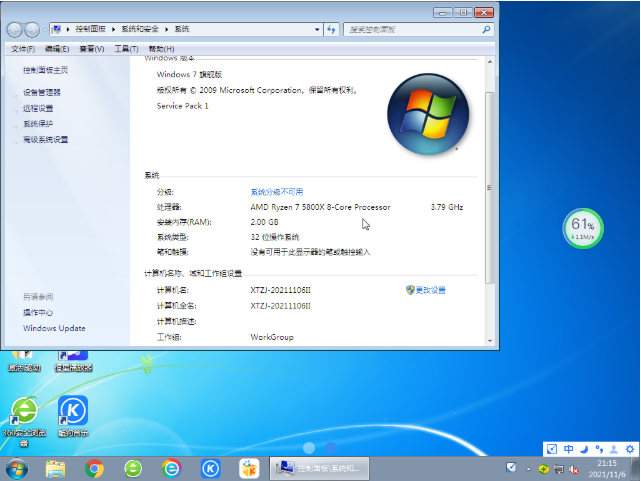Click the muted volume icon in system tray

[x=574, y=469]
